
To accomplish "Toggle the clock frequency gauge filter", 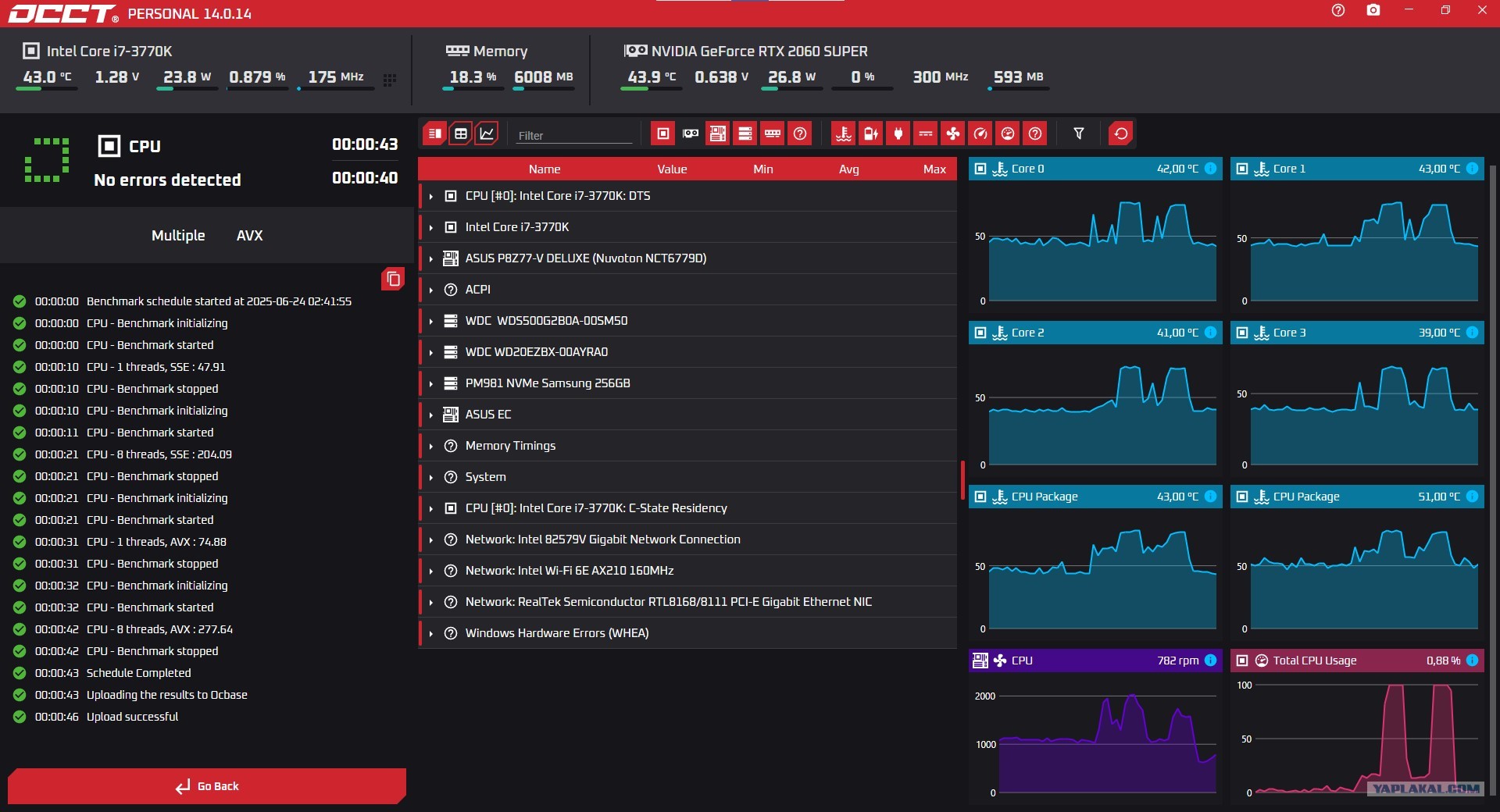I will tap(980, 134).
